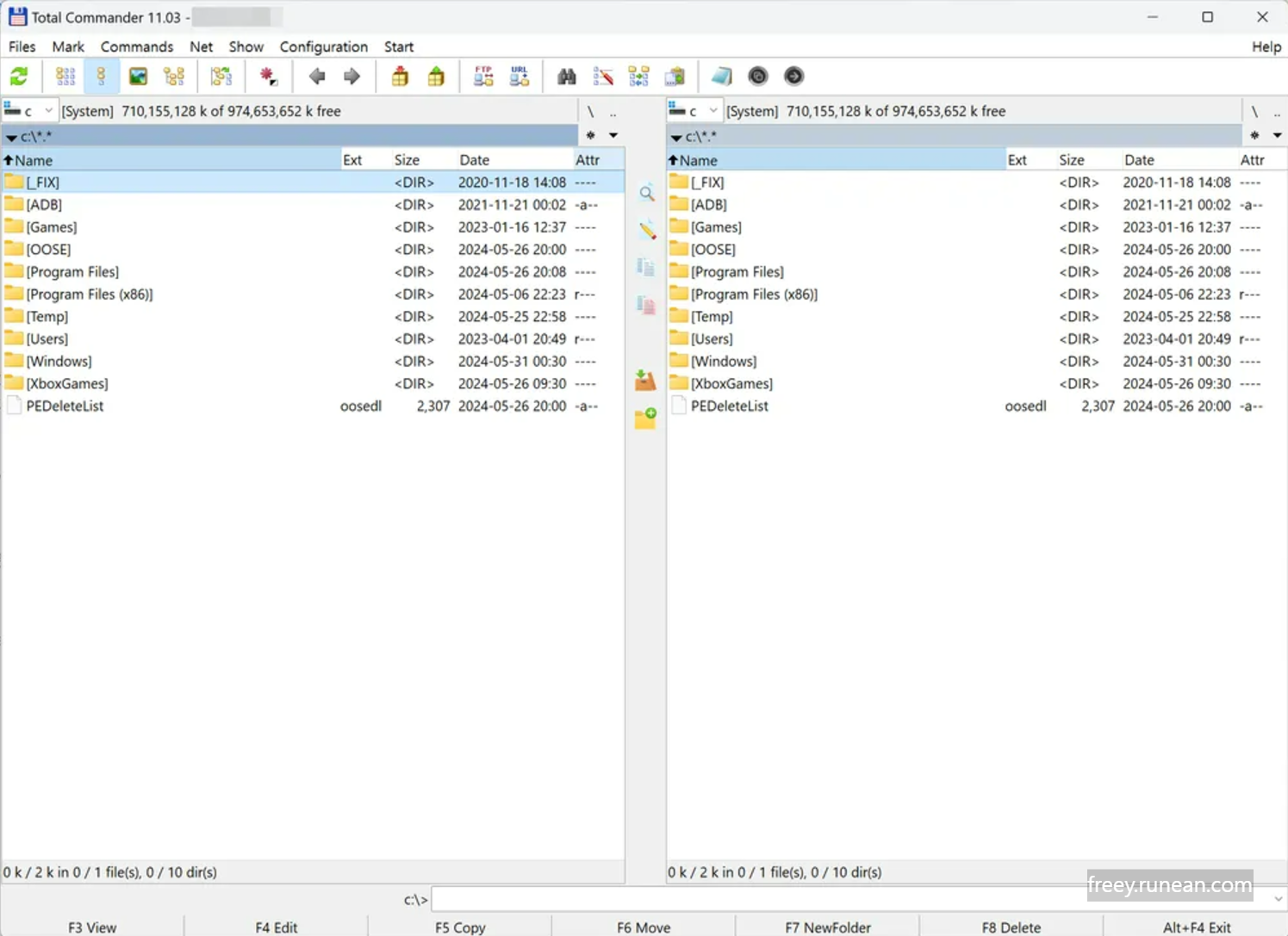
Task: Open the Show menu
Action: pyautogui.click(x=246, y=46)
